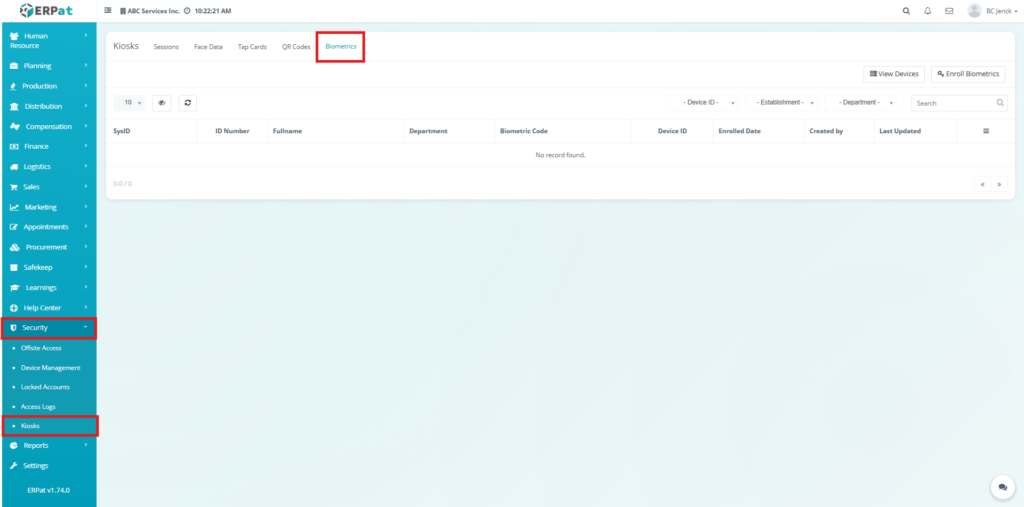This screenshot has width=1024, height=507.
Task: Click the View Devices button
Action: [893, 74]
